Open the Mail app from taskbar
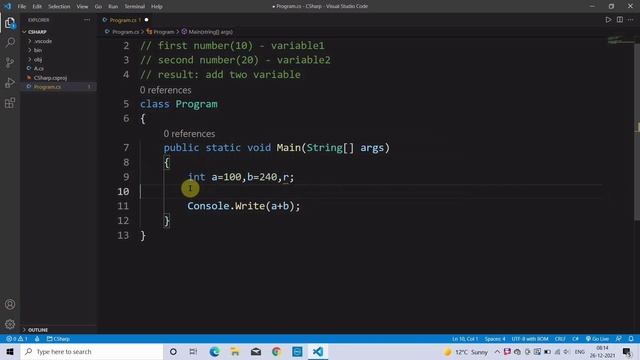The height and width of the screenshot is (360, 640). [x=256, y=351]
